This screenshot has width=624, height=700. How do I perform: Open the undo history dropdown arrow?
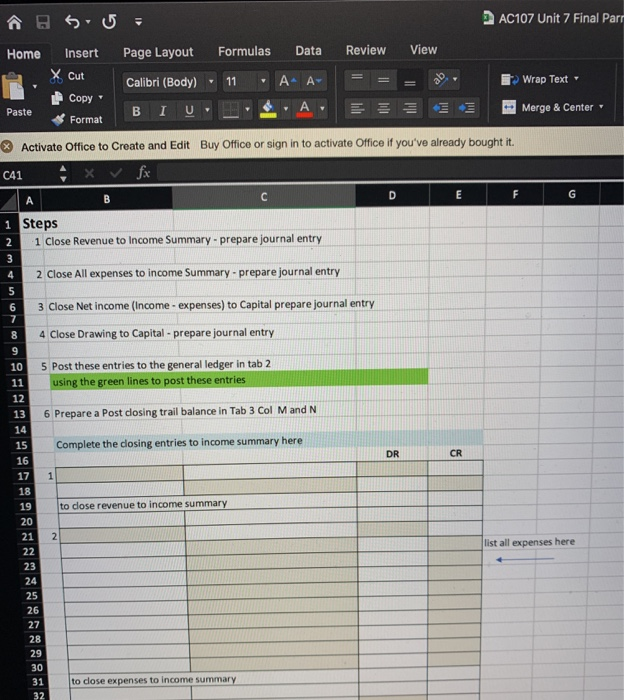[x=88, y=21]
